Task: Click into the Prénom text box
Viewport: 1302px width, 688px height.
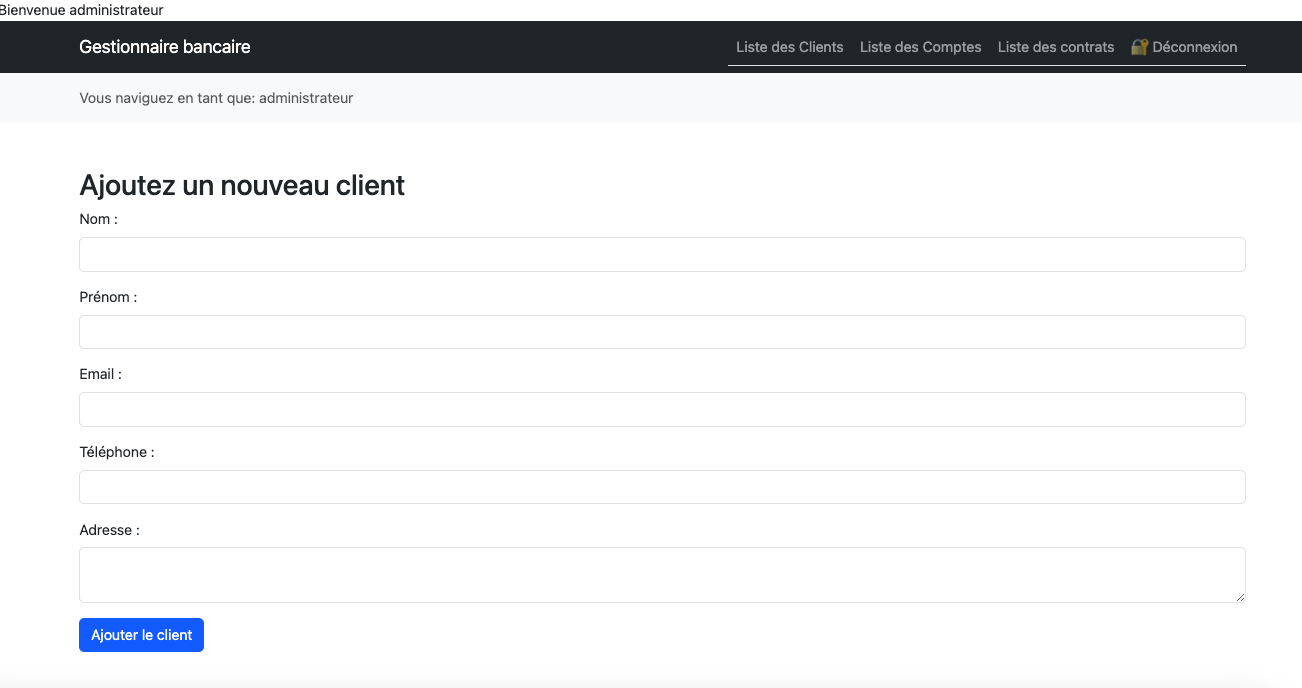Action: click(662, 332)
